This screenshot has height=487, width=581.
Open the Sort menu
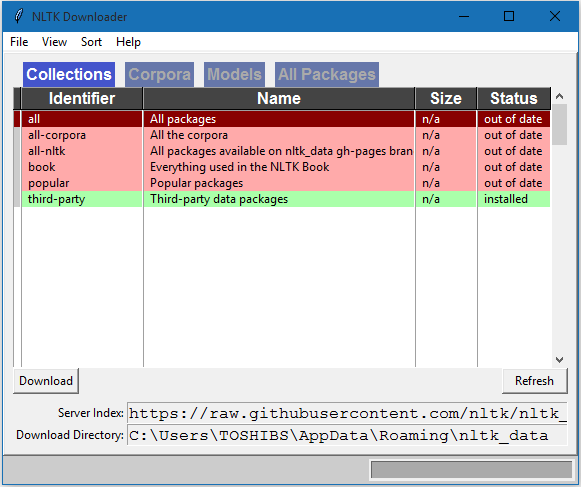pos(91,42)
